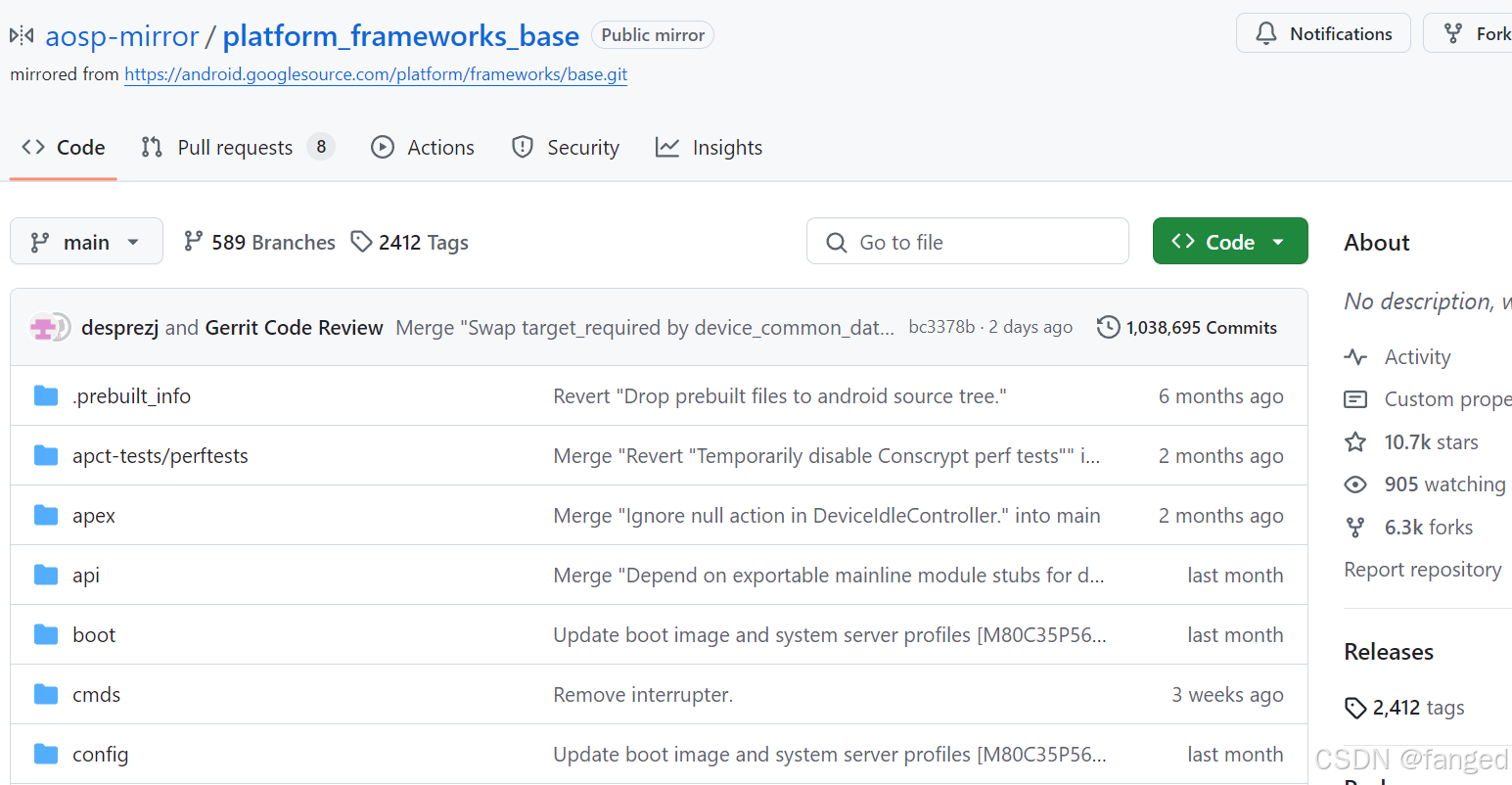Viewport: 1512px width, 785px height.
Task: Click the mirror repository icon beside aosp-mirror
Action: 22,36
